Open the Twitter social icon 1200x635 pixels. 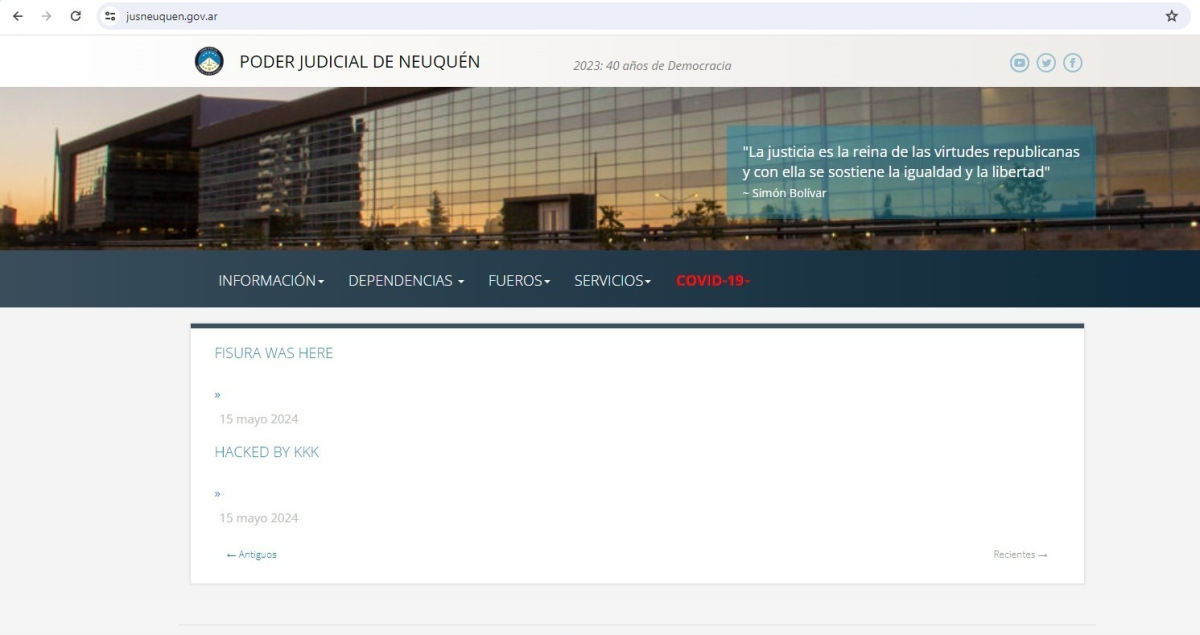(1046, 63)
